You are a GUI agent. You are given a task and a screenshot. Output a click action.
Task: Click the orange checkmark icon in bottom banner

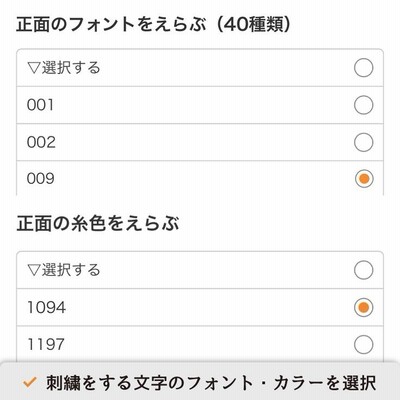pos(30,382)
